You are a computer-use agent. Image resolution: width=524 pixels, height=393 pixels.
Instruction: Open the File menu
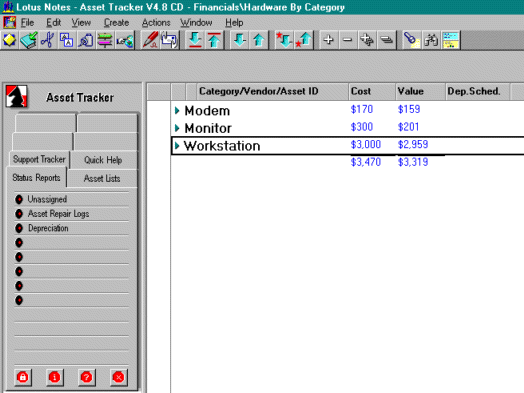(x=27, y=22)
